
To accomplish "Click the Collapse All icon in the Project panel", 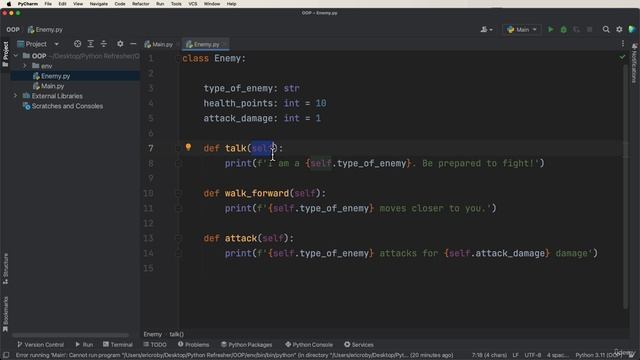I will pos(104,44).
